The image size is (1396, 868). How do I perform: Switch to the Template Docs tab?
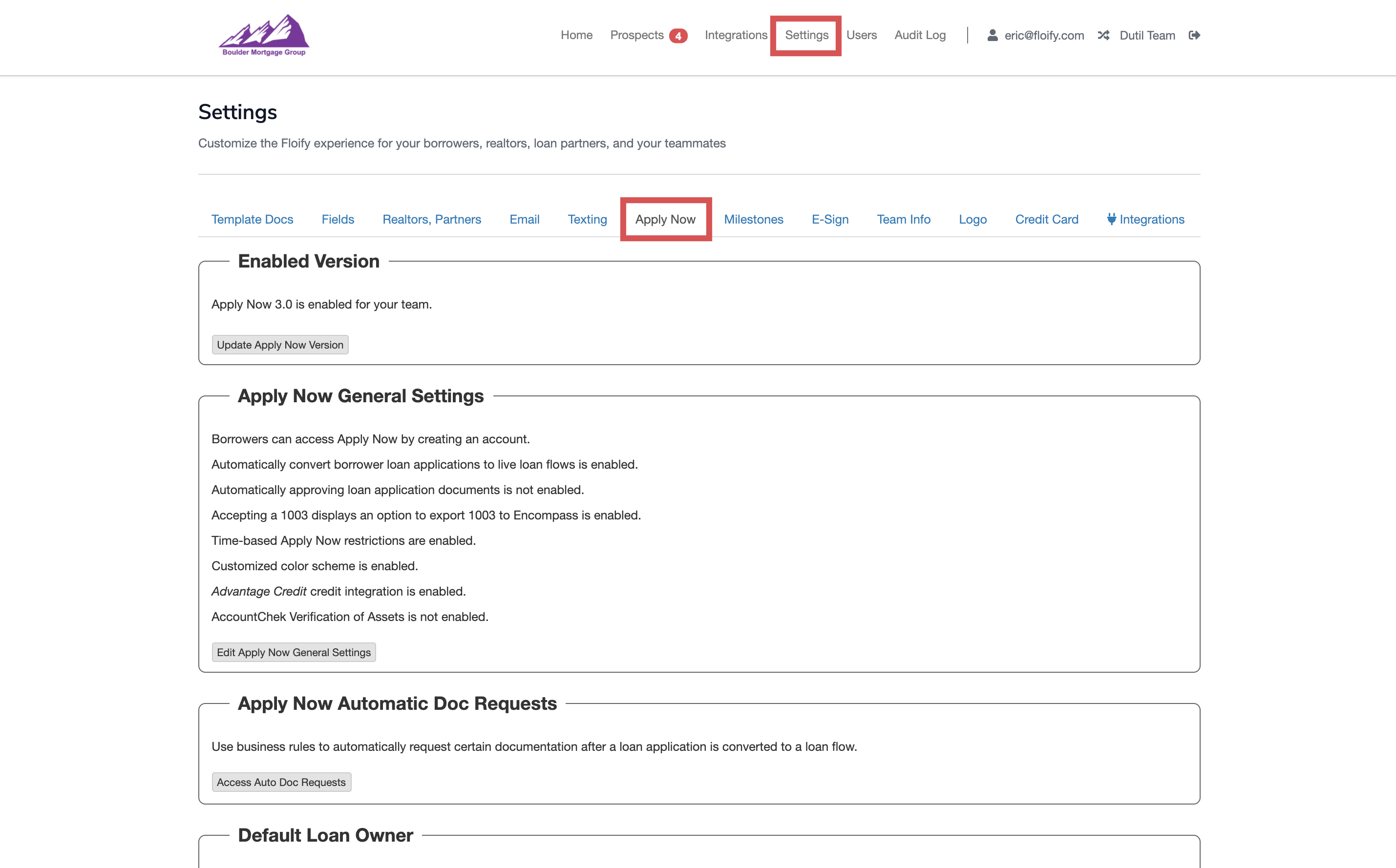point(252,219)
